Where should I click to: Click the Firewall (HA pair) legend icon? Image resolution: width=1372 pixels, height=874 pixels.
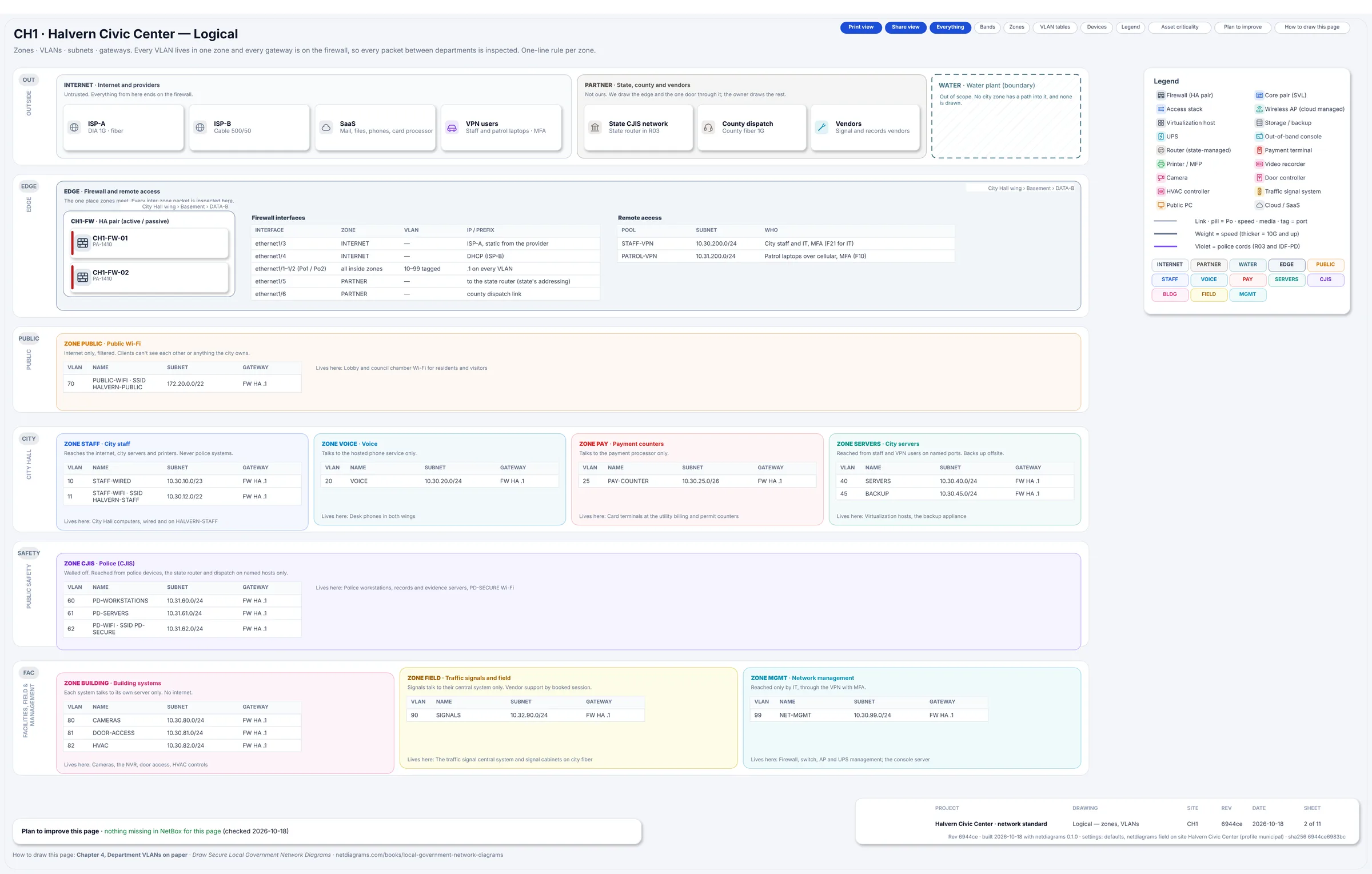coord(1161,95)
